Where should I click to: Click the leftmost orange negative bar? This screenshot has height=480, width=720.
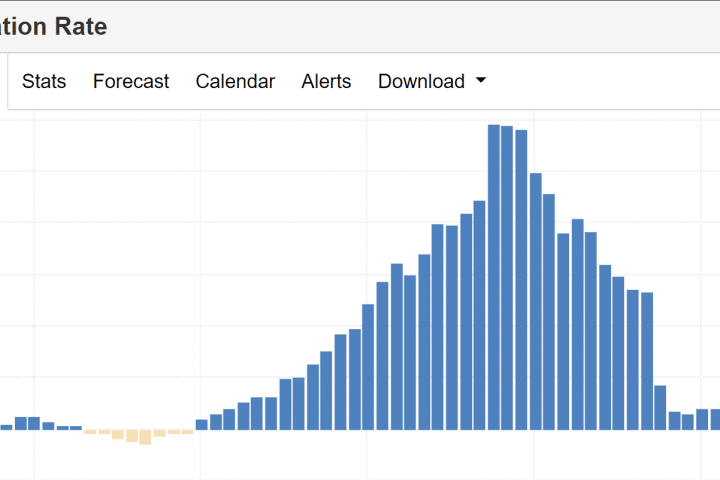pos(90,432)
